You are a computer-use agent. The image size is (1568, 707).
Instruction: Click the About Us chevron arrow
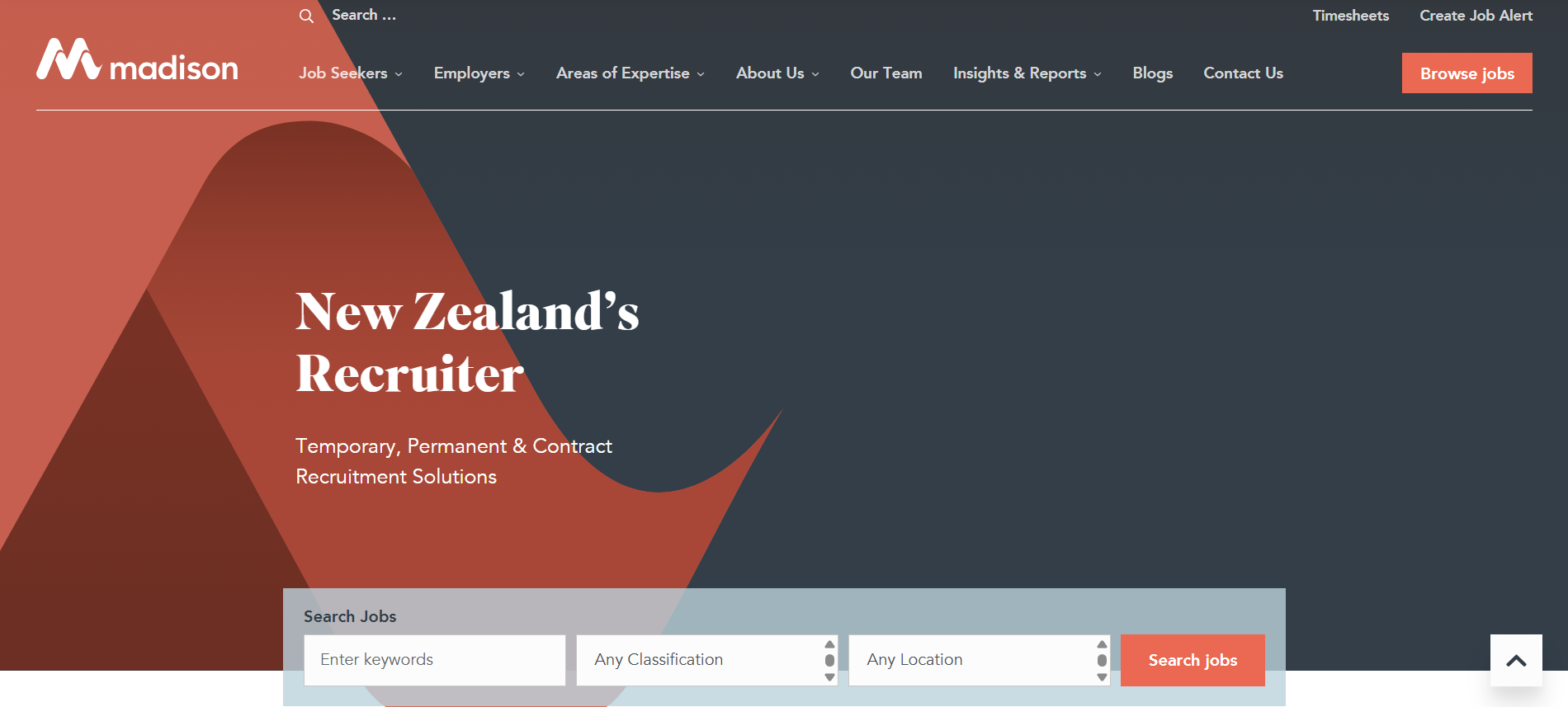(x=815, y=74)
